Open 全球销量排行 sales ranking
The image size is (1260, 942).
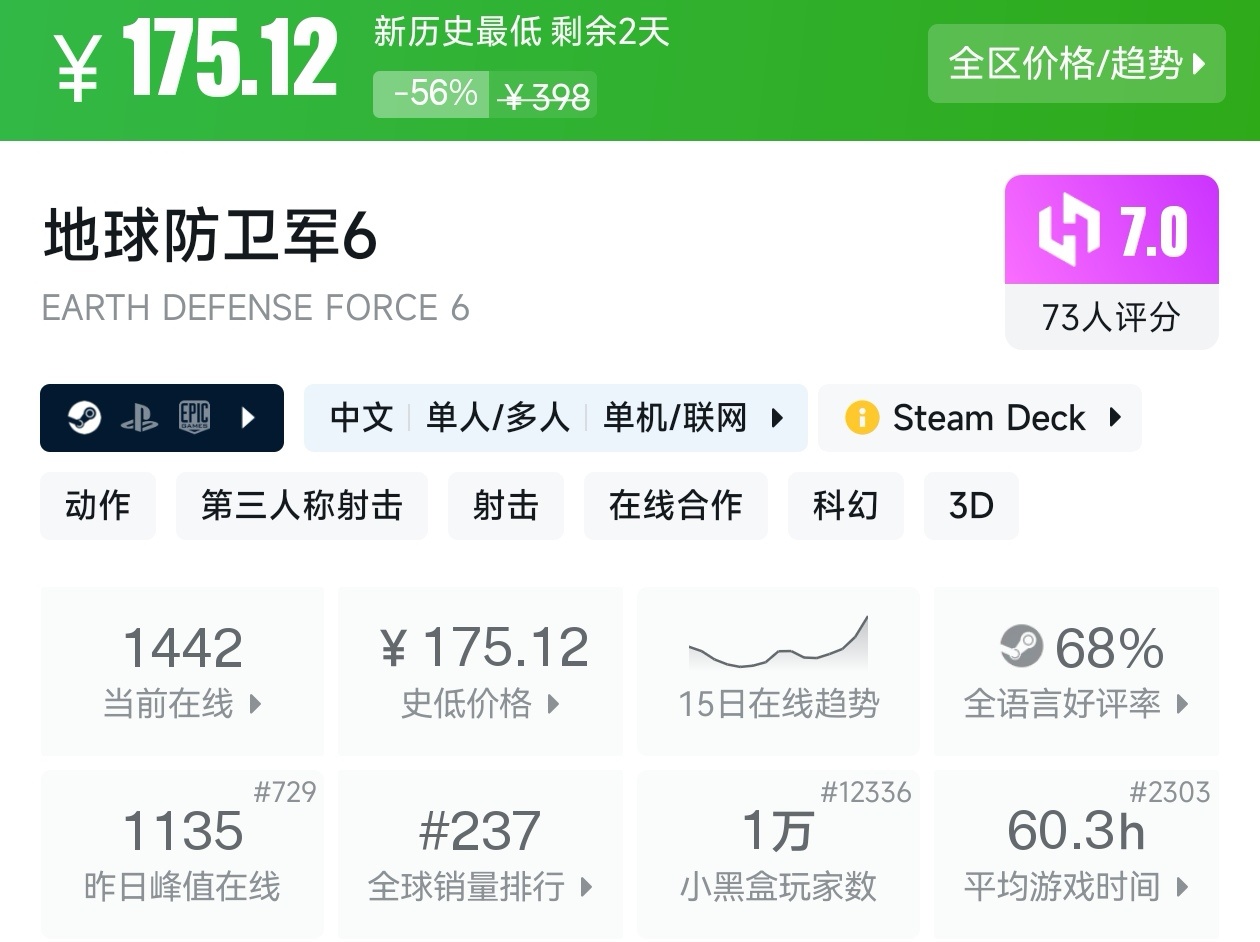click(480, 854)
